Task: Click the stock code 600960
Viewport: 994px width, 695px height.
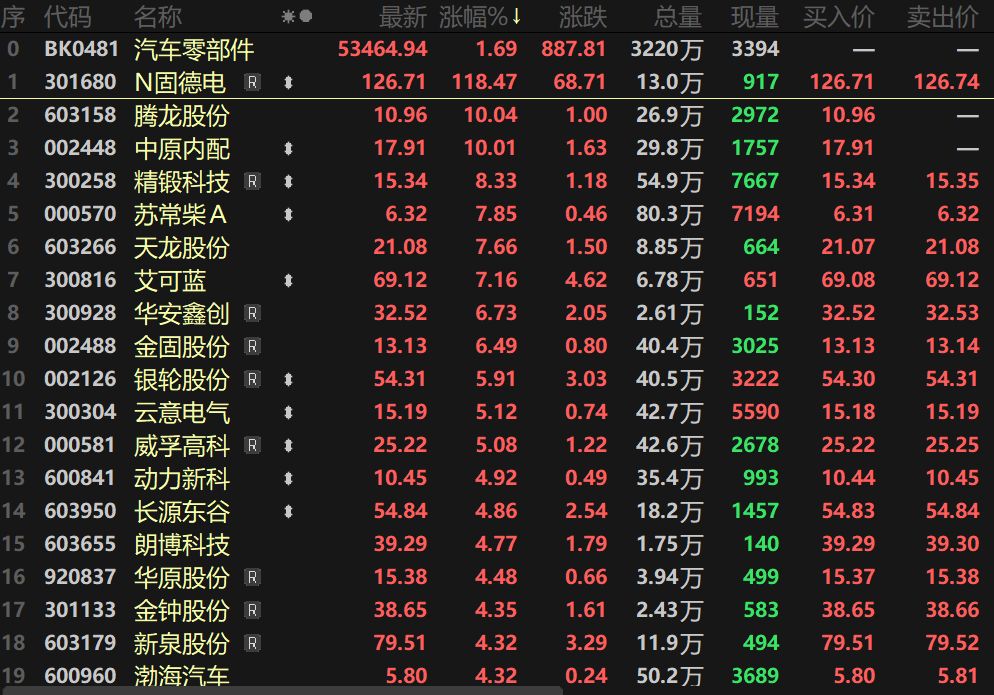Action: [x=81, y=675]
